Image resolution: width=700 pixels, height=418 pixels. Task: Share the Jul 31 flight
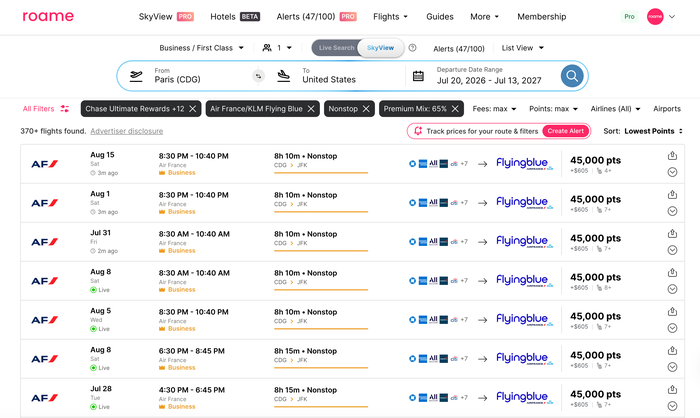pyautogui.click(x=672, y=233)
